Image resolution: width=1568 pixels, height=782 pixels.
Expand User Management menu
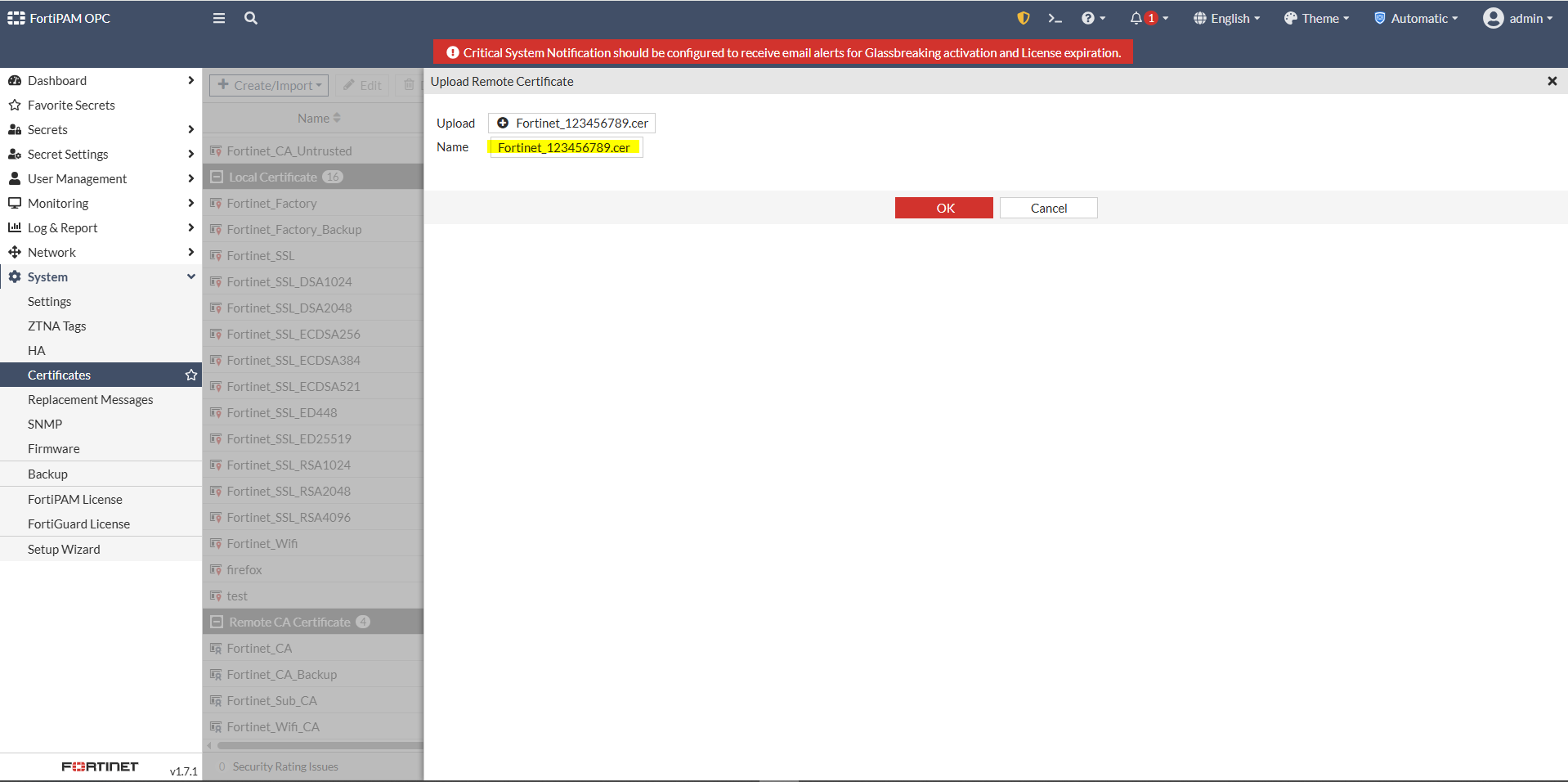click(101, 178)
